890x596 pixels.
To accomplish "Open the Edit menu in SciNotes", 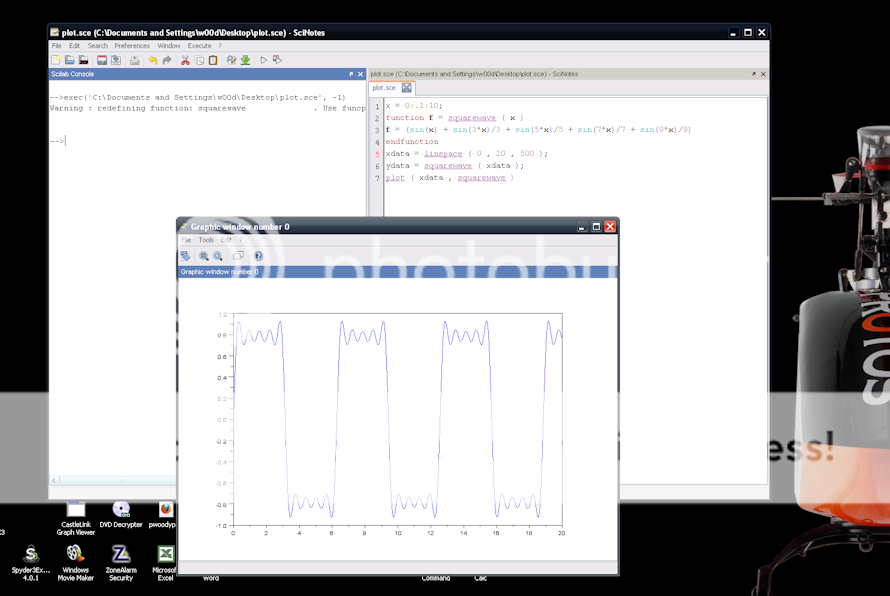I will pyautogui.click(x=74, y=46).
